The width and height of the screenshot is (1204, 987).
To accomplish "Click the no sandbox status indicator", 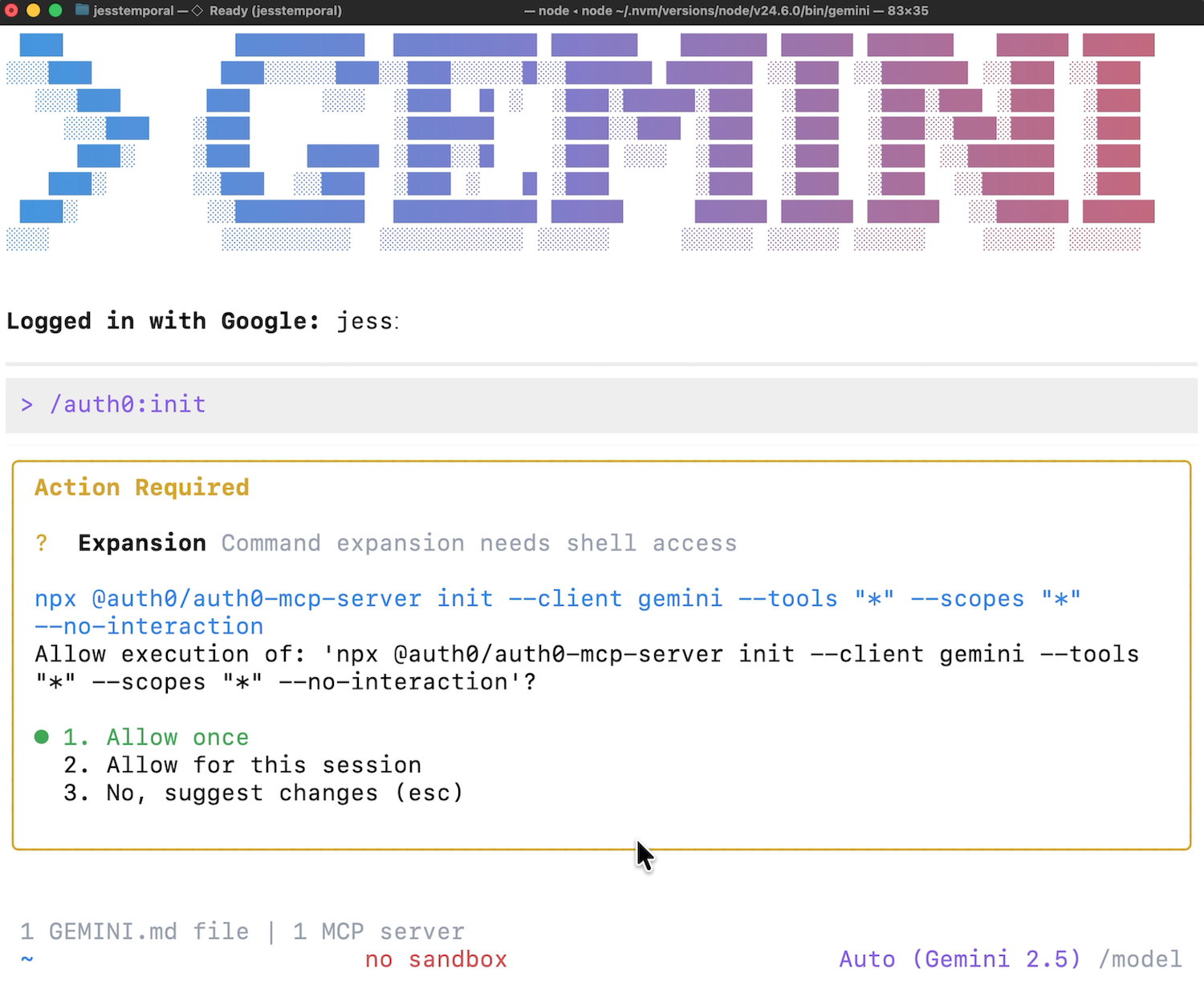I will (x=436, y=959).
